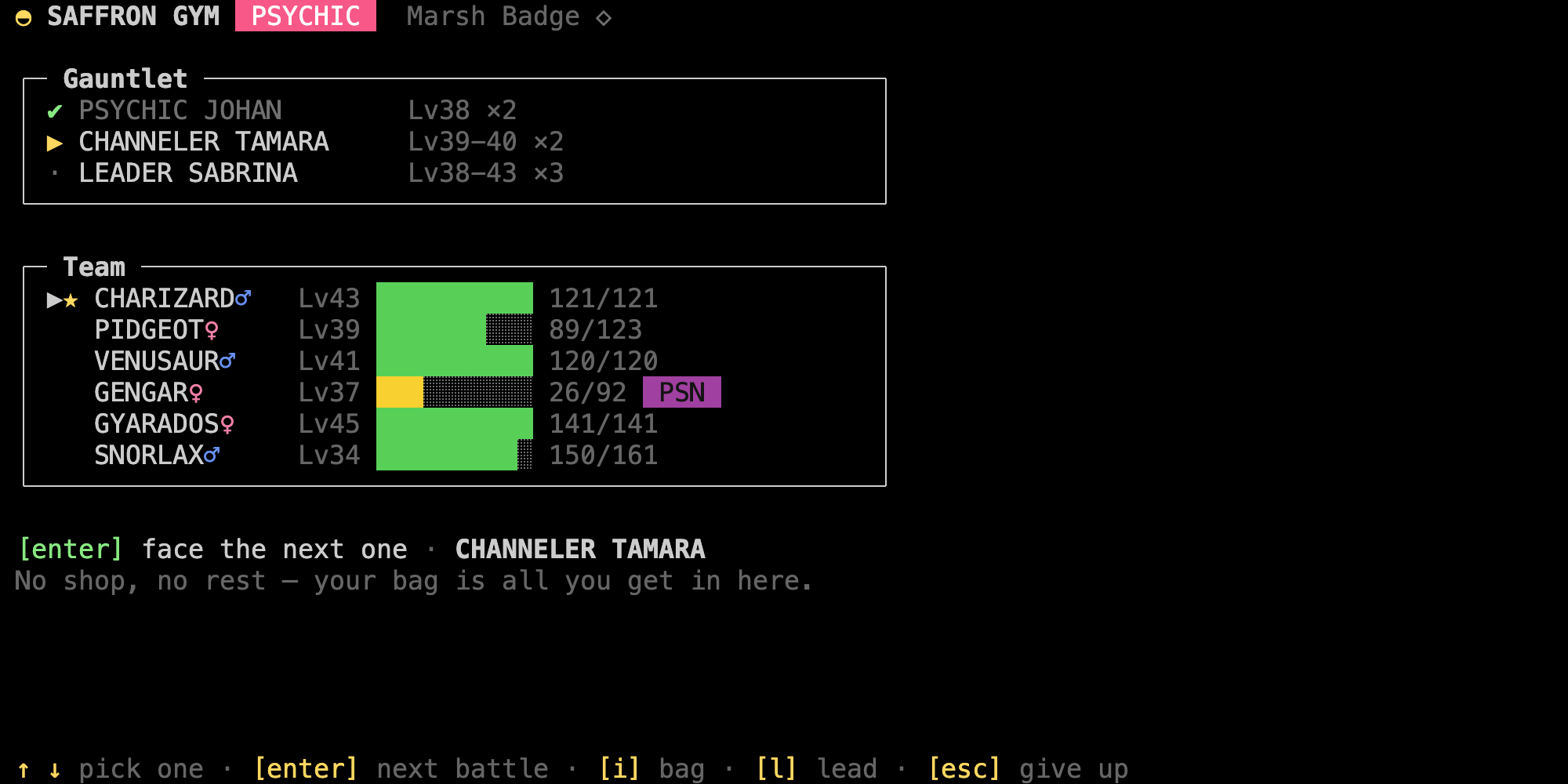Click GENGAR's yellow low HP bar
This screenshot has height=784, width=1568.
point(455,392)
